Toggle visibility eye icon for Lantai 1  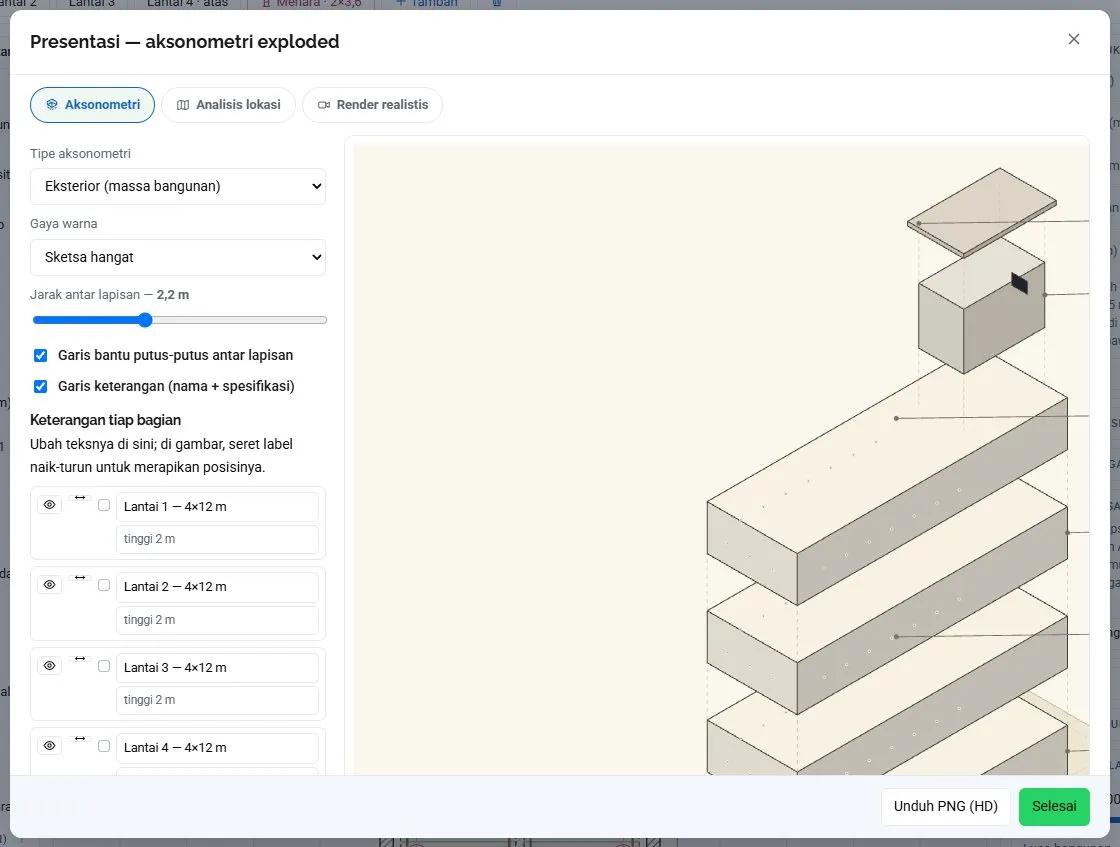tap(49, 505)
